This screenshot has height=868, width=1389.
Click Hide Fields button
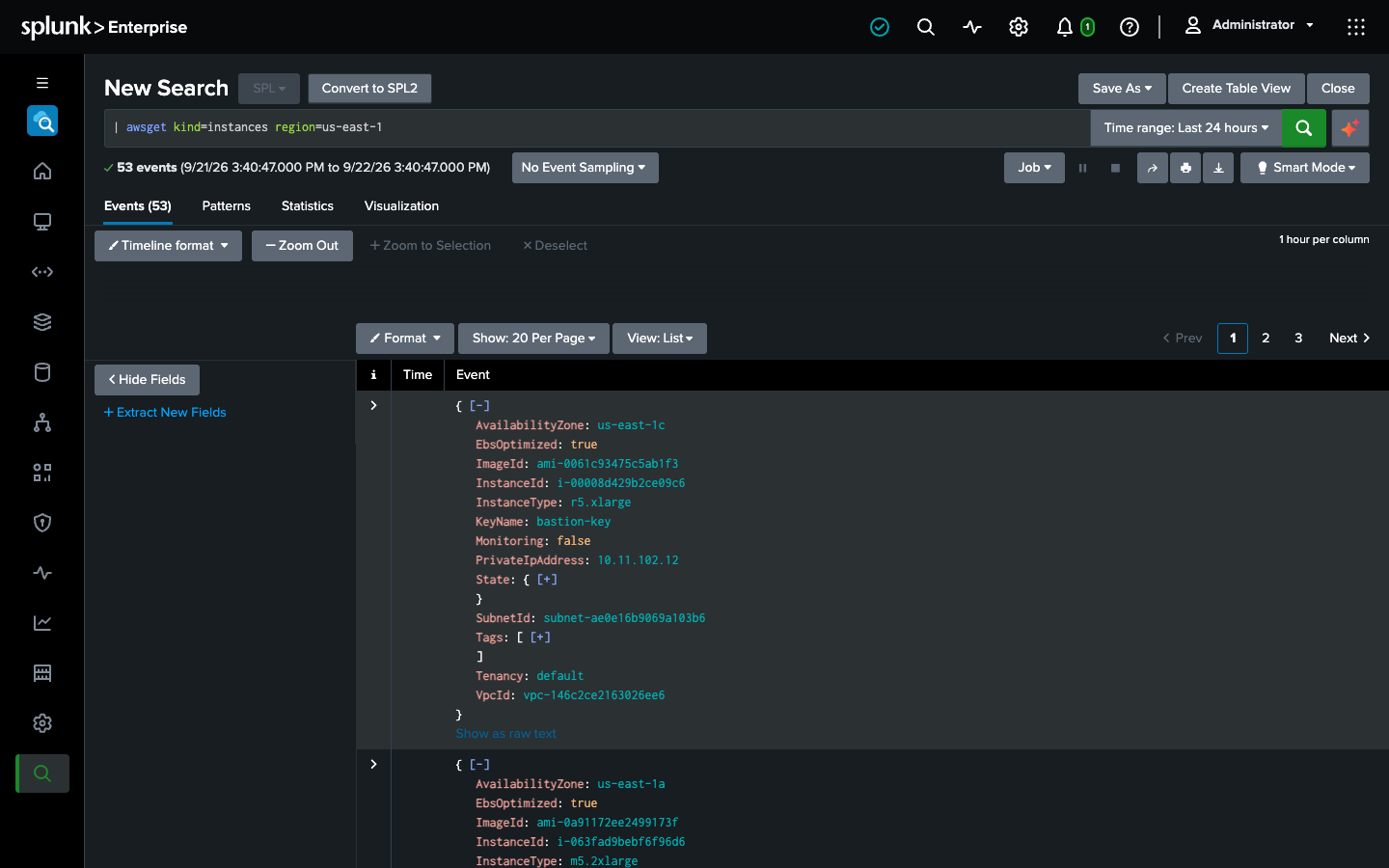[147, 380]
